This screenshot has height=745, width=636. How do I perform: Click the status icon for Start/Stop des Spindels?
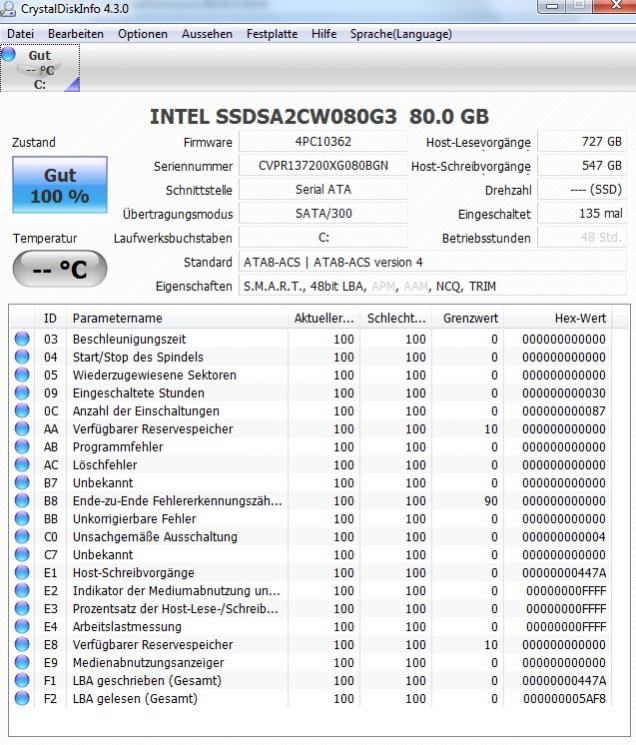pos(22,357)
